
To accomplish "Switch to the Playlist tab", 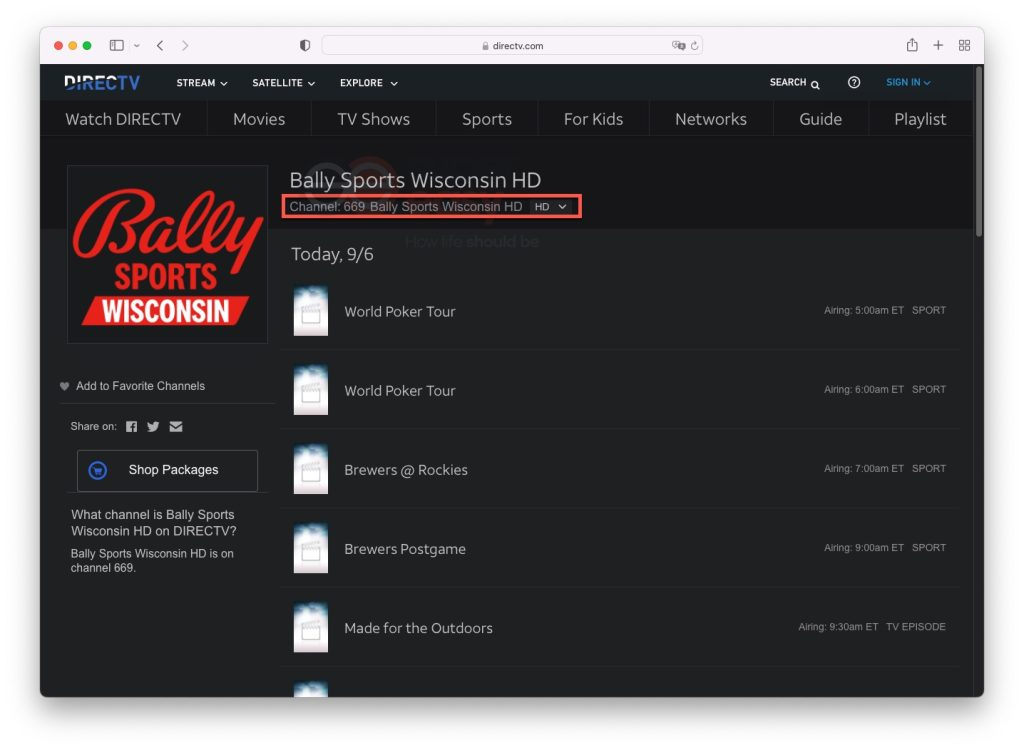I will (x=920, y=119).
